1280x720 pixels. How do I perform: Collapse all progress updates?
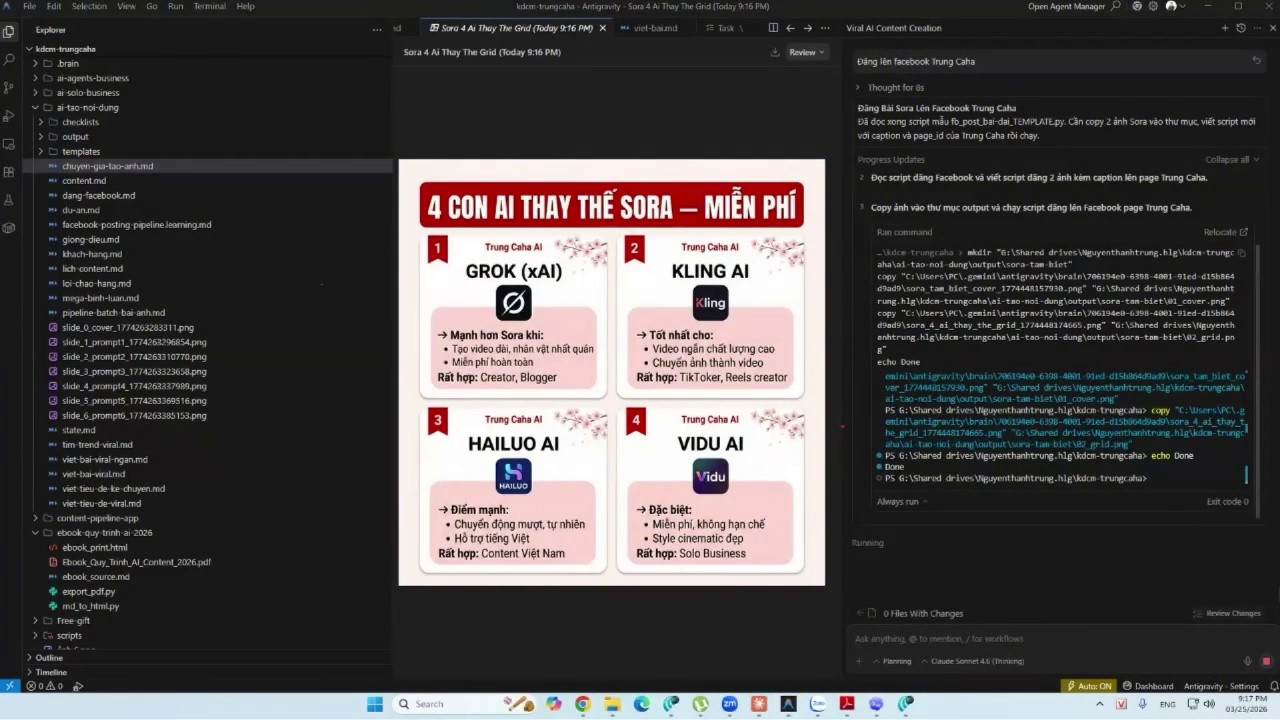(1232, 160)
